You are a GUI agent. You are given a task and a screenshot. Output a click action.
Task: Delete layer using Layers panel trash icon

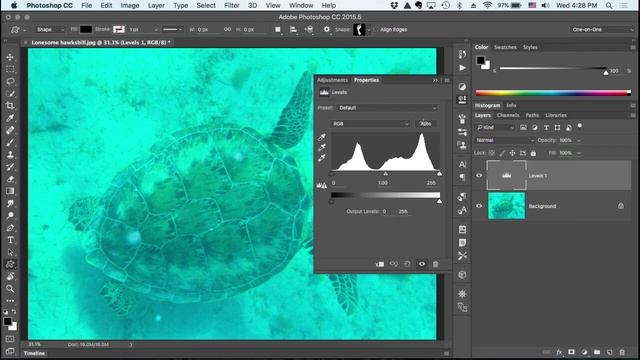622,352
